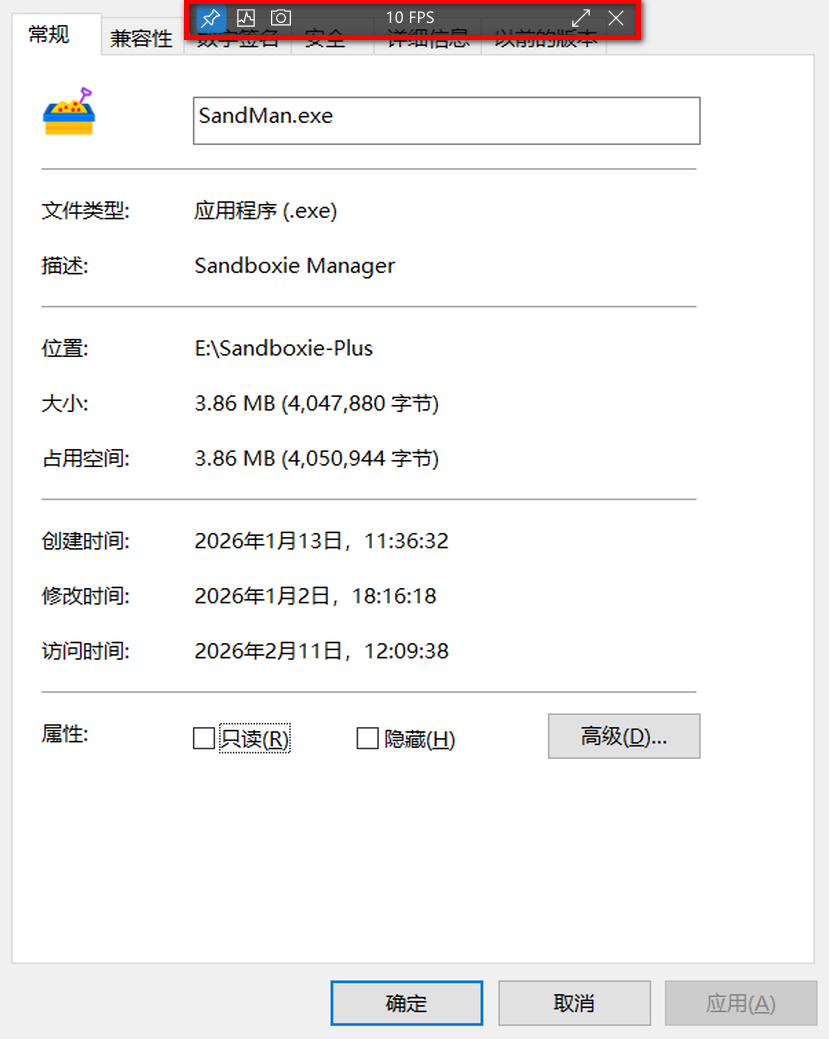Click the 取消 button
Image resolution: width=829 pixels, height=1039 pixels.
point(574,1003)
